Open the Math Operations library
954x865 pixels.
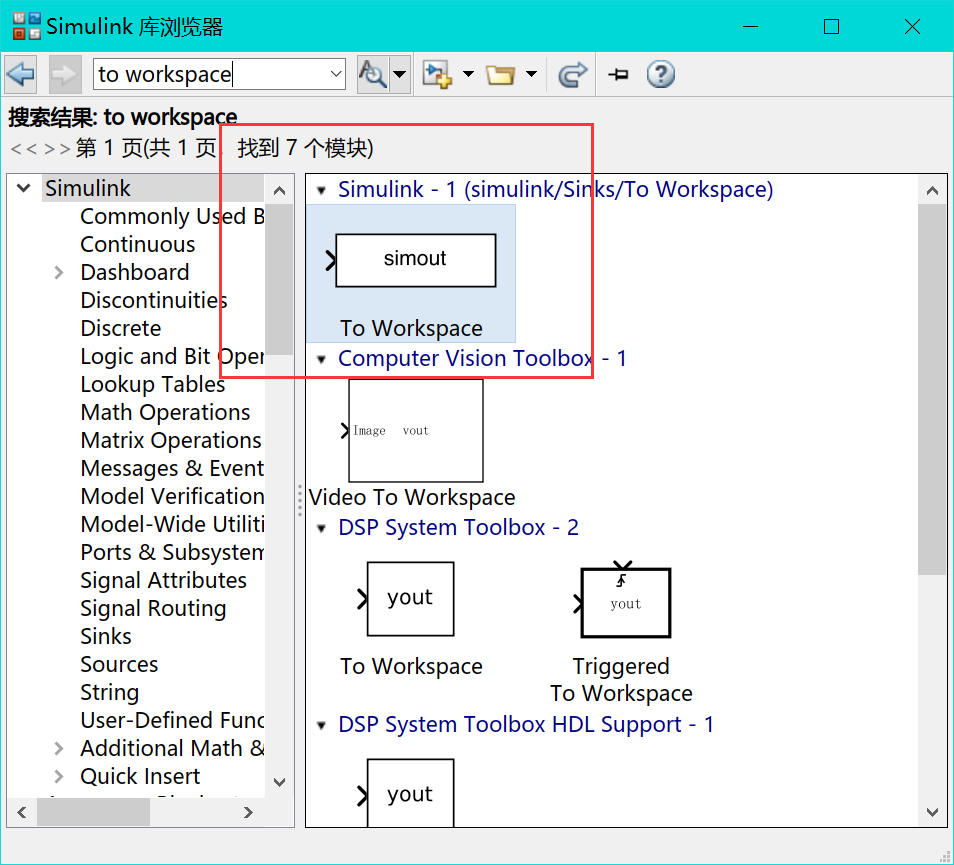165,412
